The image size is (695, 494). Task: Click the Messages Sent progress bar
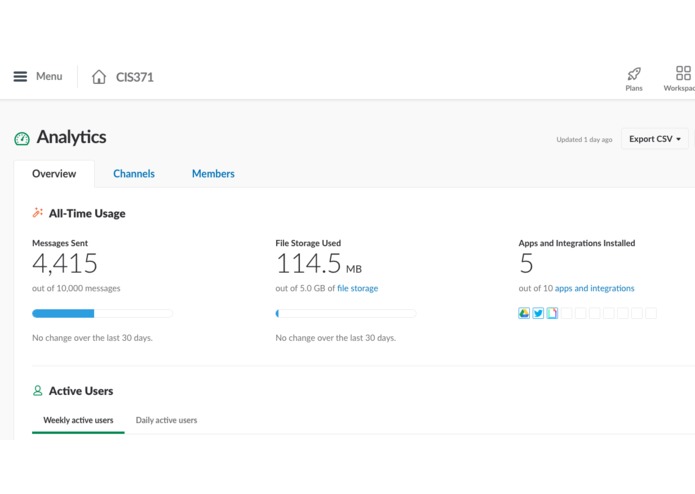tap(102, 314)
